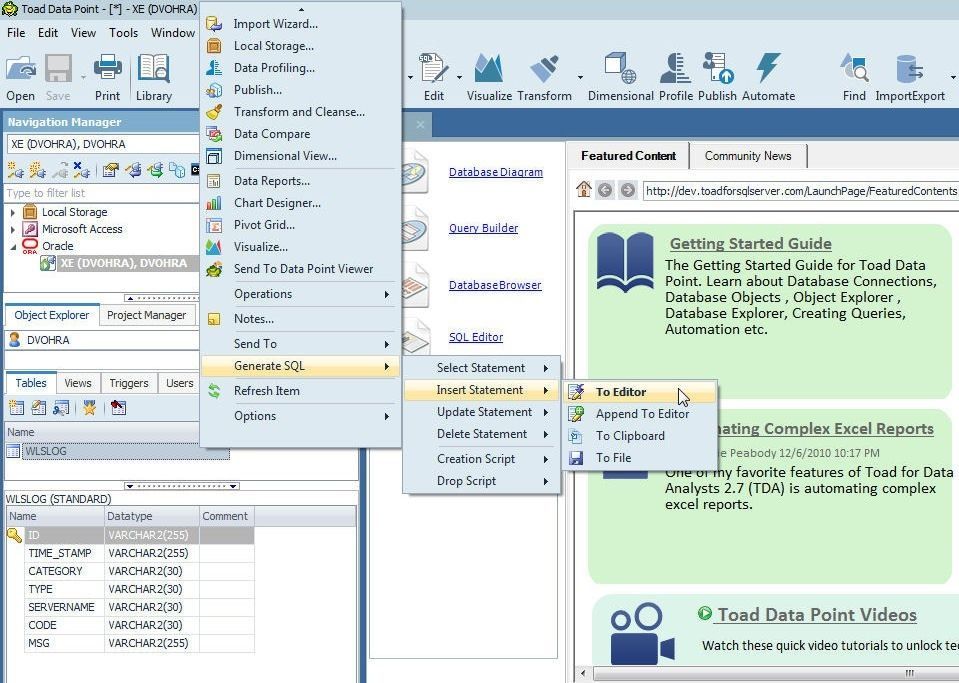959x683 pixels.
Task: Open the Toad Data Point Videos link
Action: coord(817,615)
